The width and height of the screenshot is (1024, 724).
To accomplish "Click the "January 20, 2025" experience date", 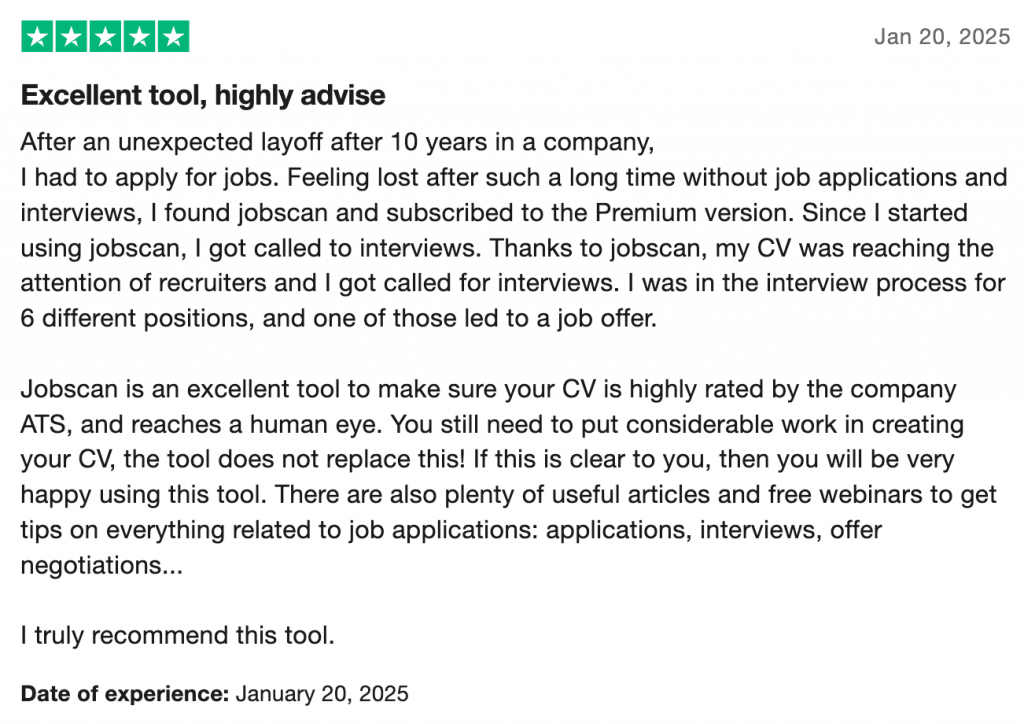I will [322, 693].
